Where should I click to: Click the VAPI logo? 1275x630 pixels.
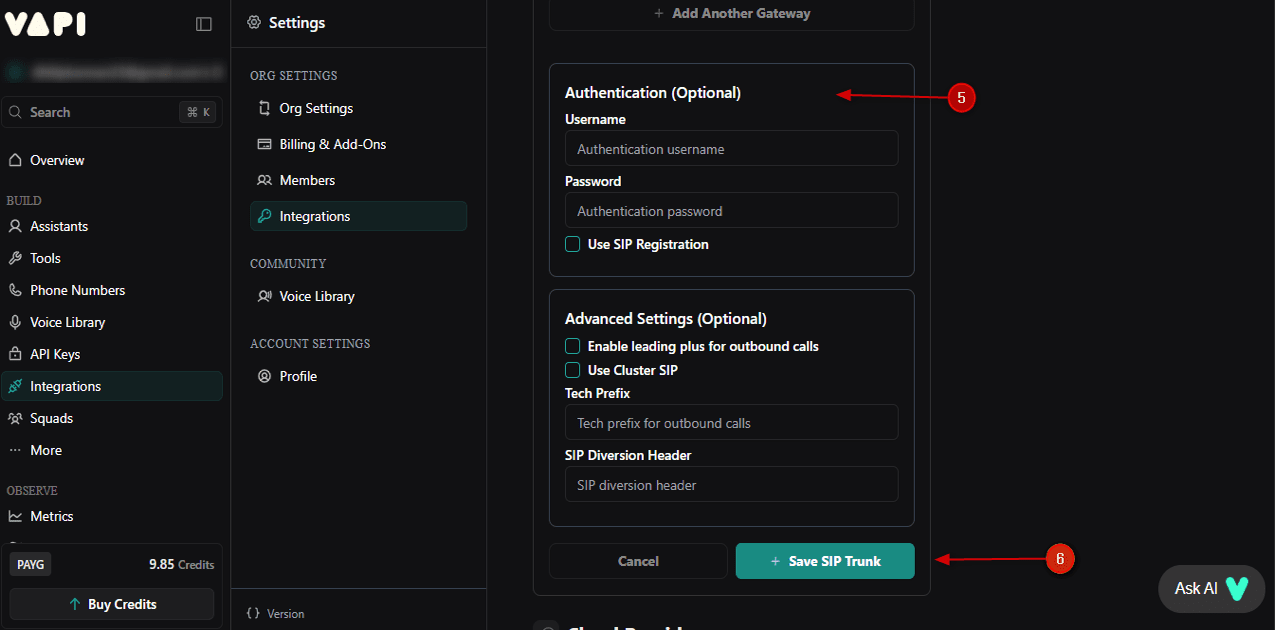click(x=45, y=23)
